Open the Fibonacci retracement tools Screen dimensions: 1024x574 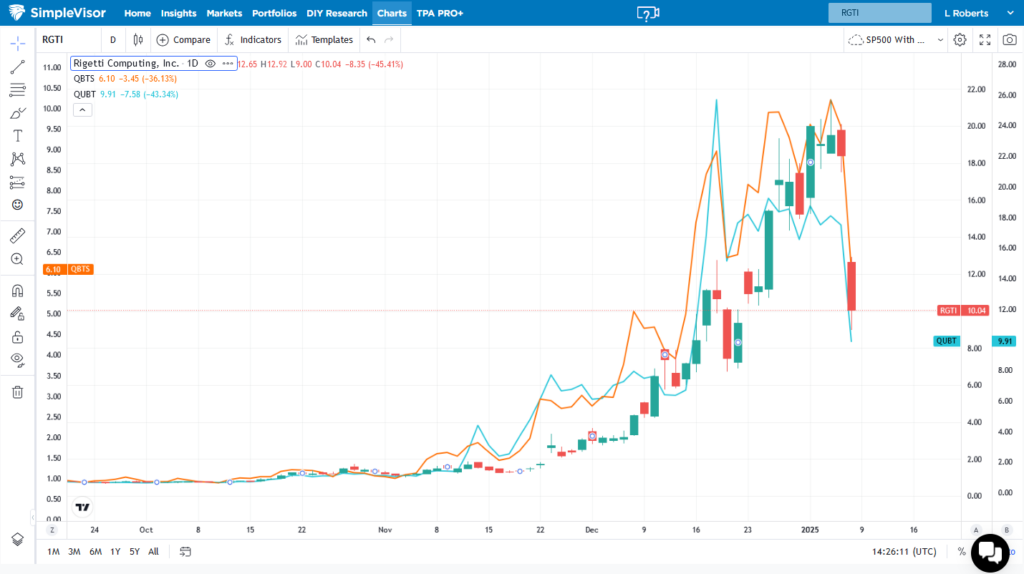[18, 89]
